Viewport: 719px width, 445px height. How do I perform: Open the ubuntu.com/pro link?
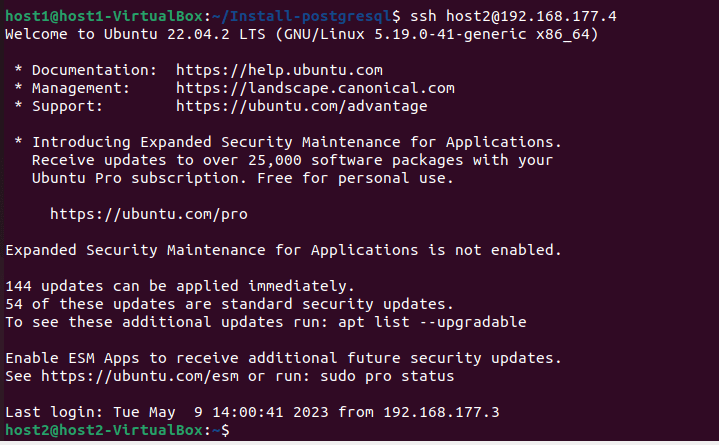coord(149,214)
